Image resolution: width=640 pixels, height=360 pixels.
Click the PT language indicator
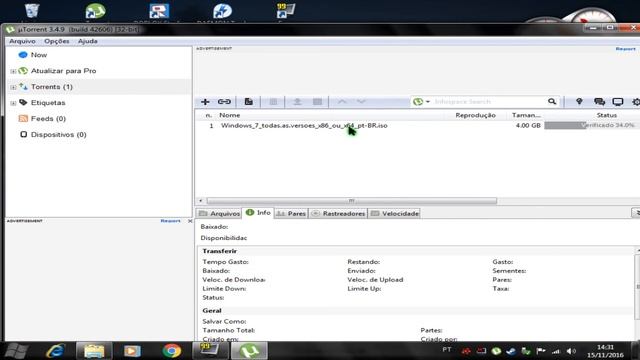pyautogui.click(x=447, y=350)
